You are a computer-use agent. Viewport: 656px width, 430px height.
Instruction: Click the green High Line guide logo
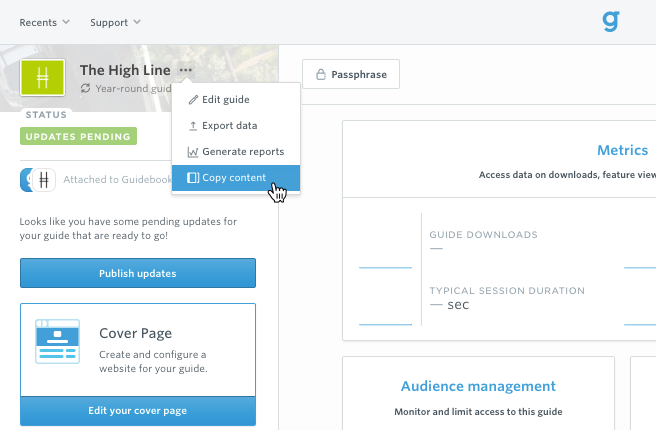(43, 77)
